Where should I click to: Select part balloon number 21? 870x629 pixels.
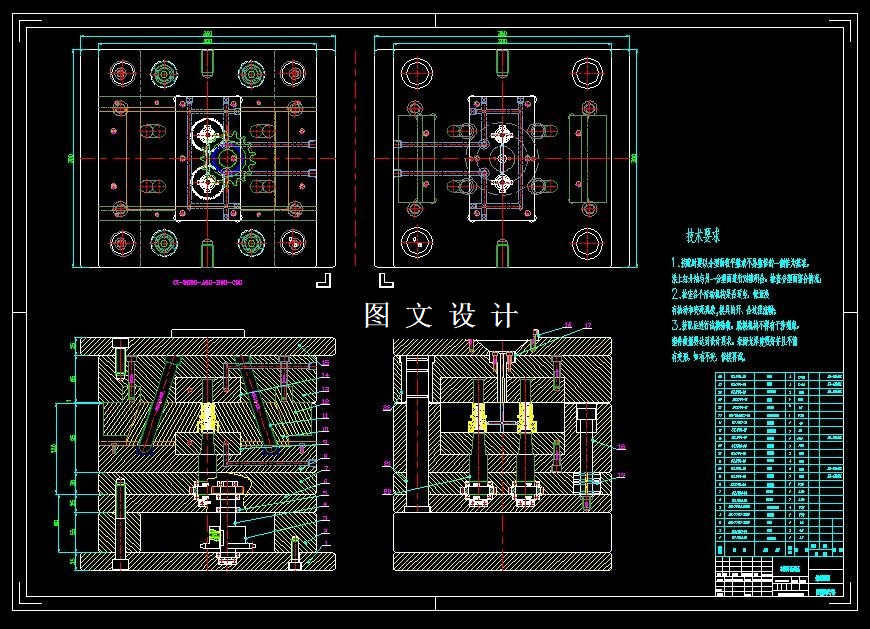(387, 463)
